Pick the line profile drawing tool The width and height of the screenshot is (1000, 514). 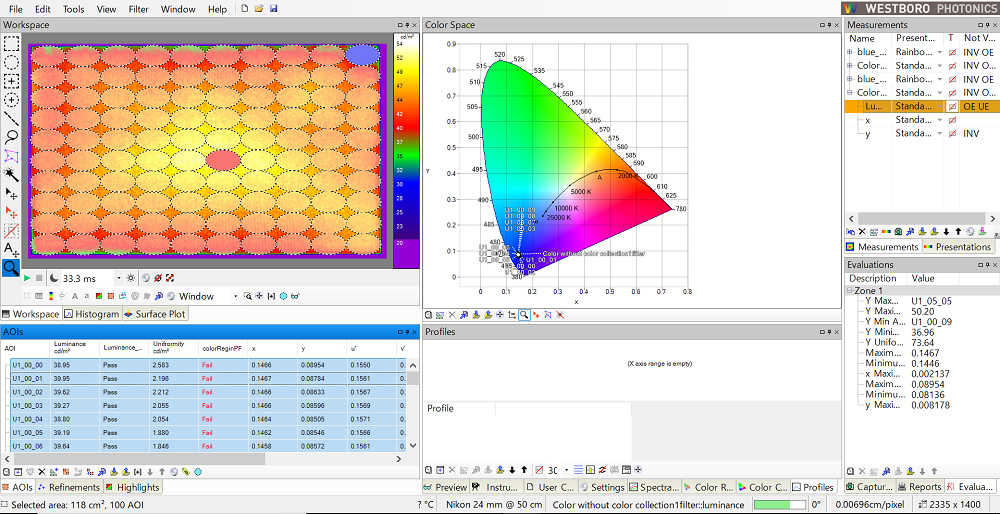pyautogui.click(x=11, y=118)
